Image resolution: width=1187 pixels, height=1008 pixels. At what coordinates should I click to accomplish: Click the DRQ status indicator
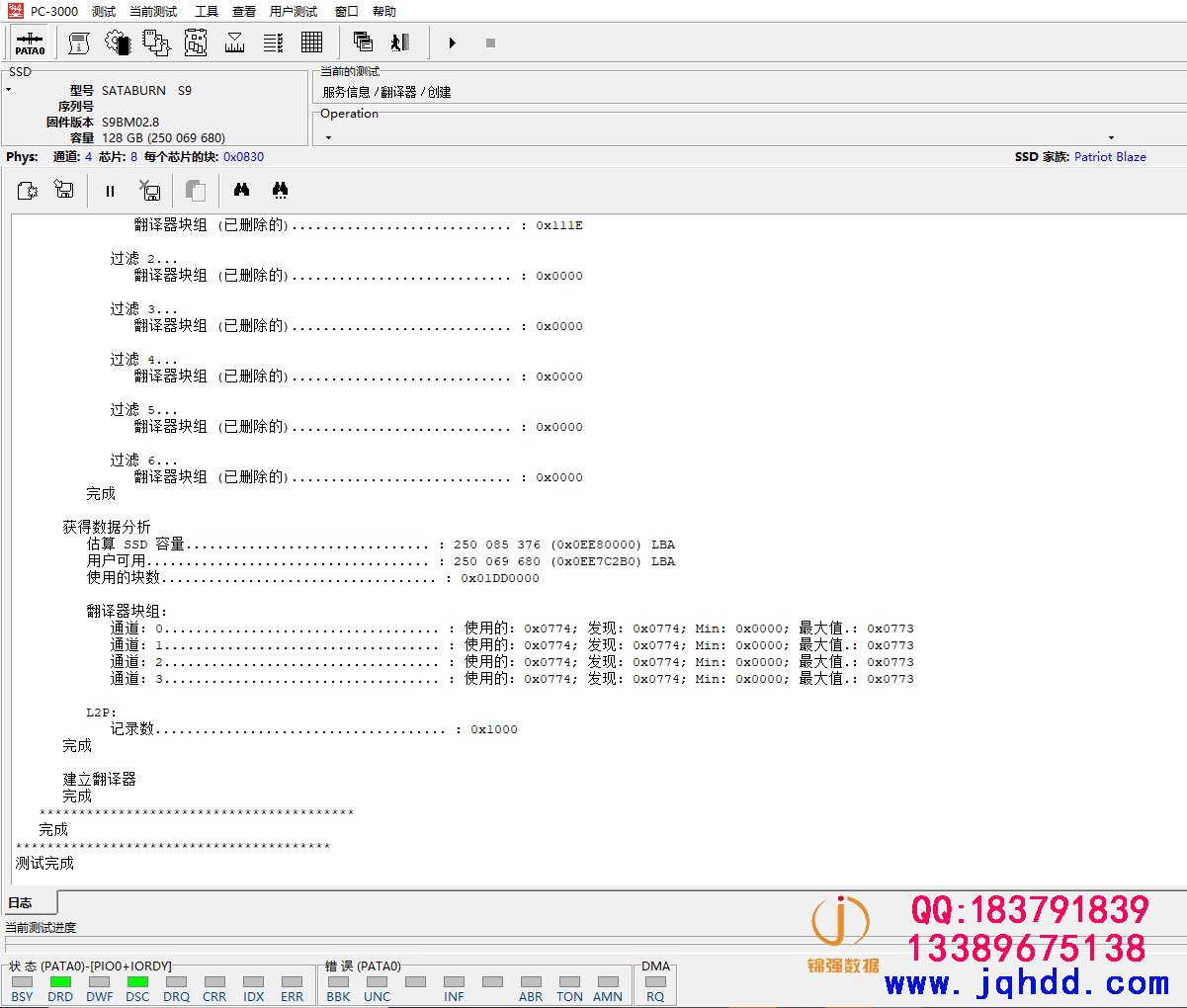[x=177, y=982]
